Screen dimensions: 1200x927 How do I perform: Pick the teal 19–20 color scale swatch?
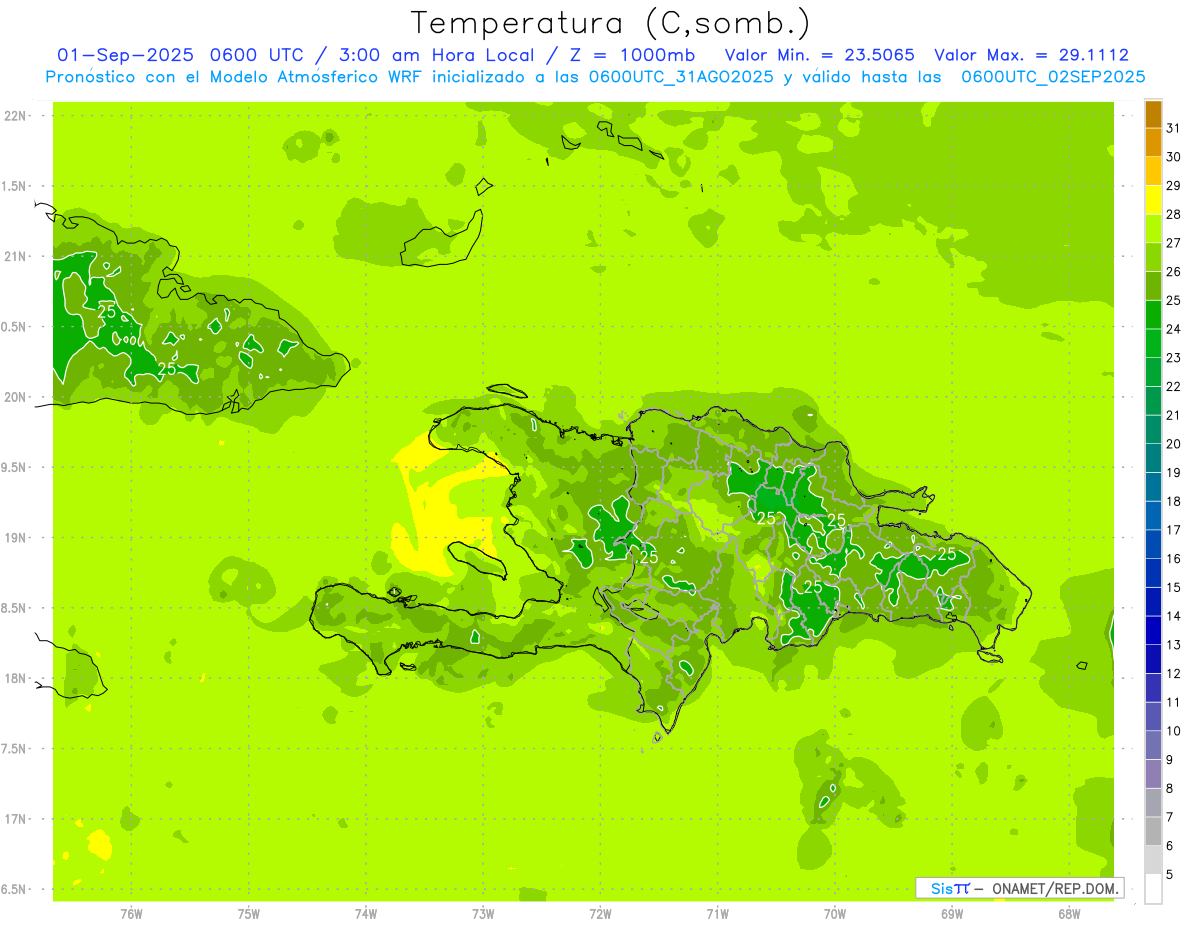1153,459
